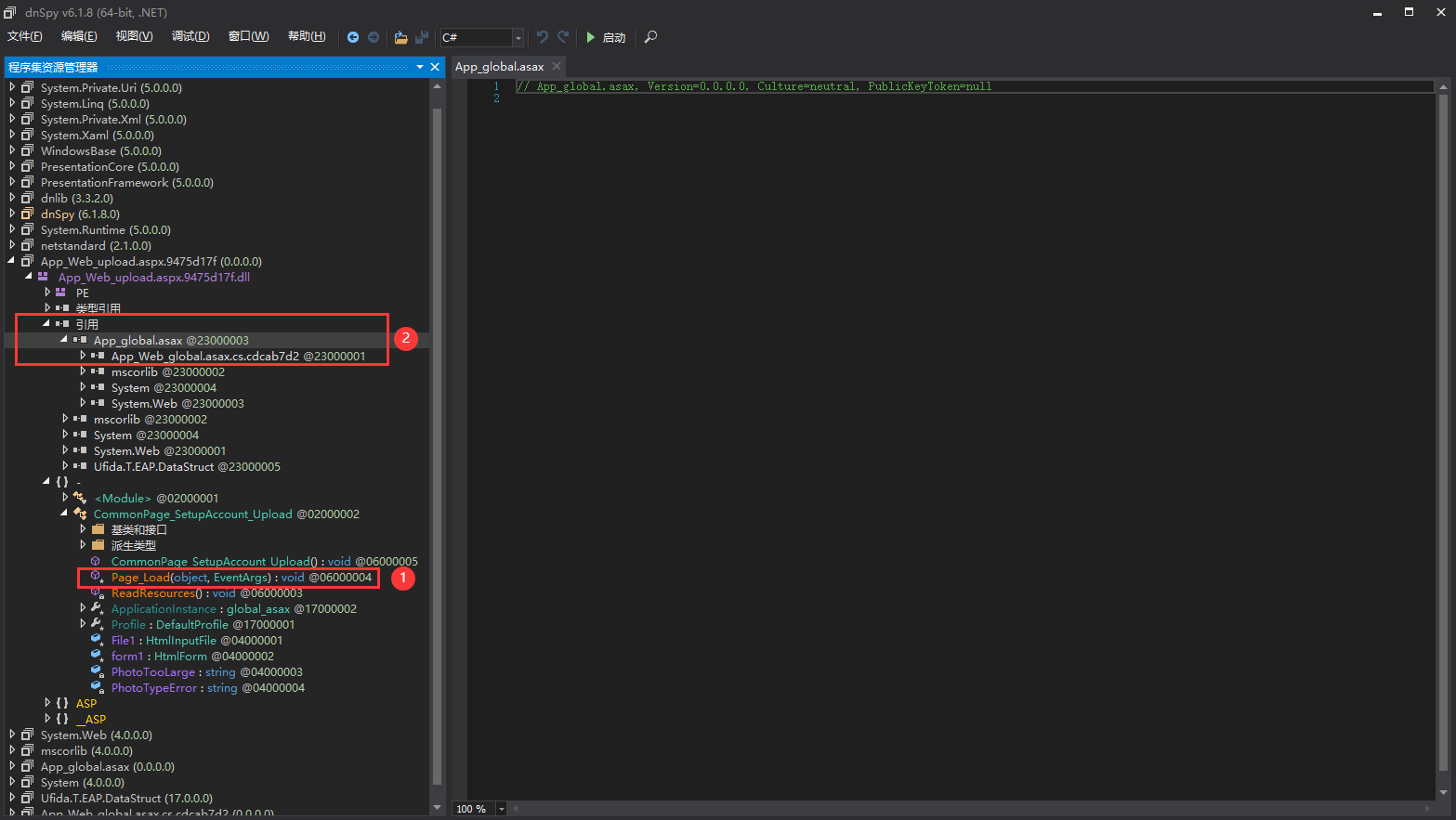
Task: Select the App_global.asax (0.0.0.0) assembly
Action: (108, 766)
